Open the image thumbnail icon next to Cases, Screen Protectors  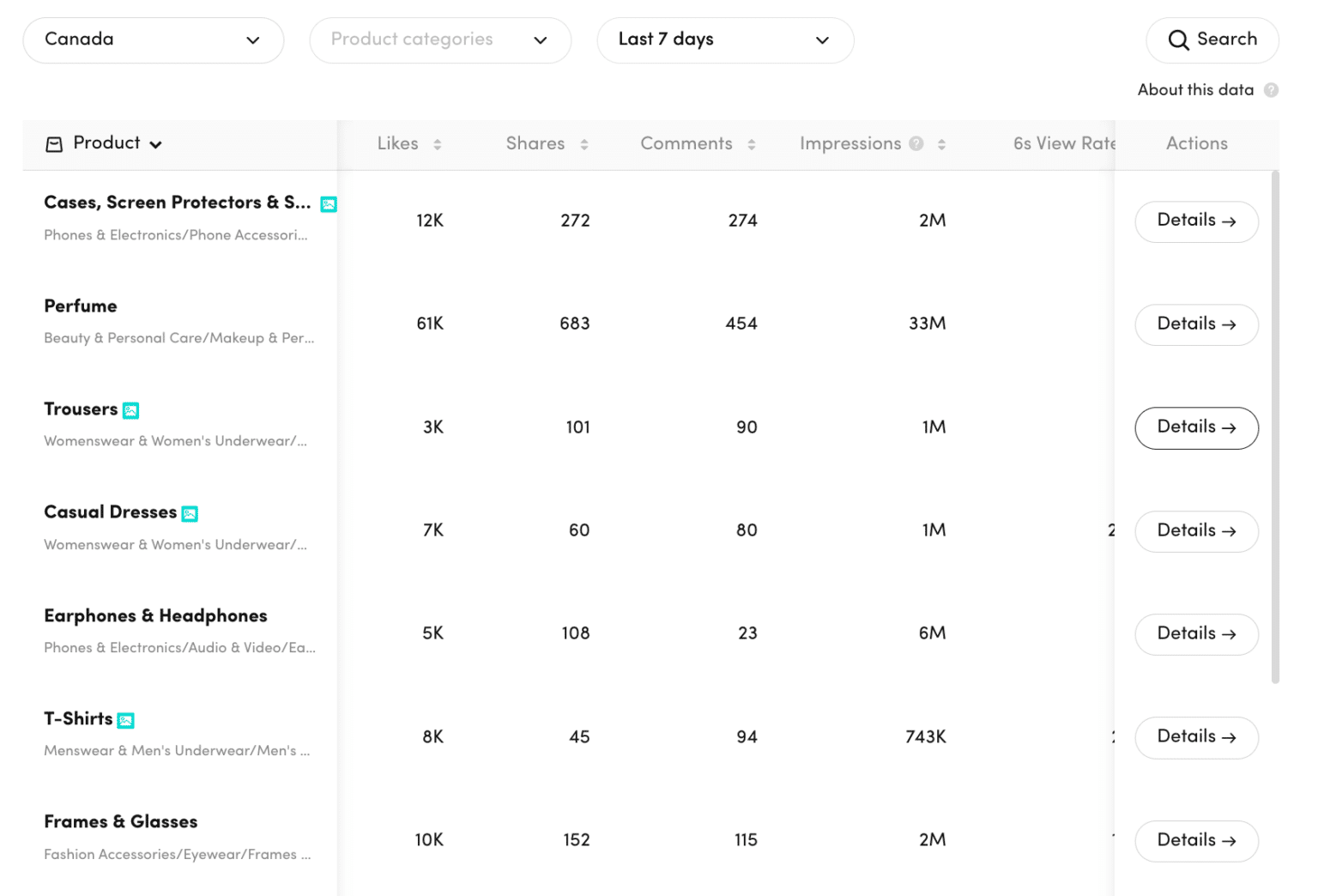tap(329, 204)
